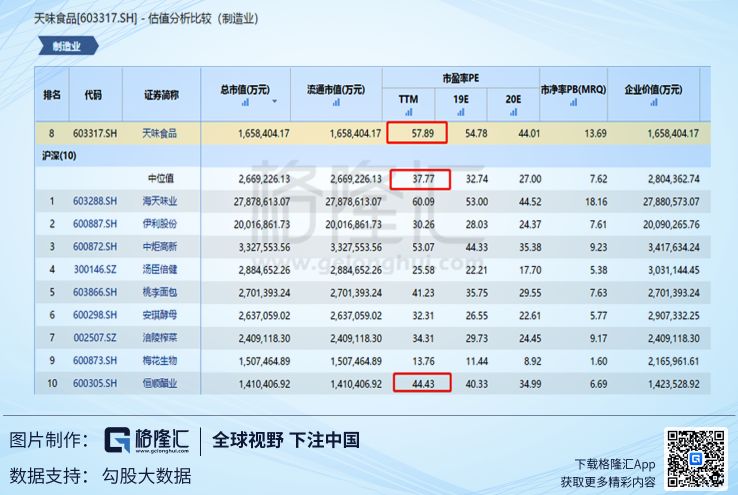Click highlighted TTM value 57.89

point(417,133)
